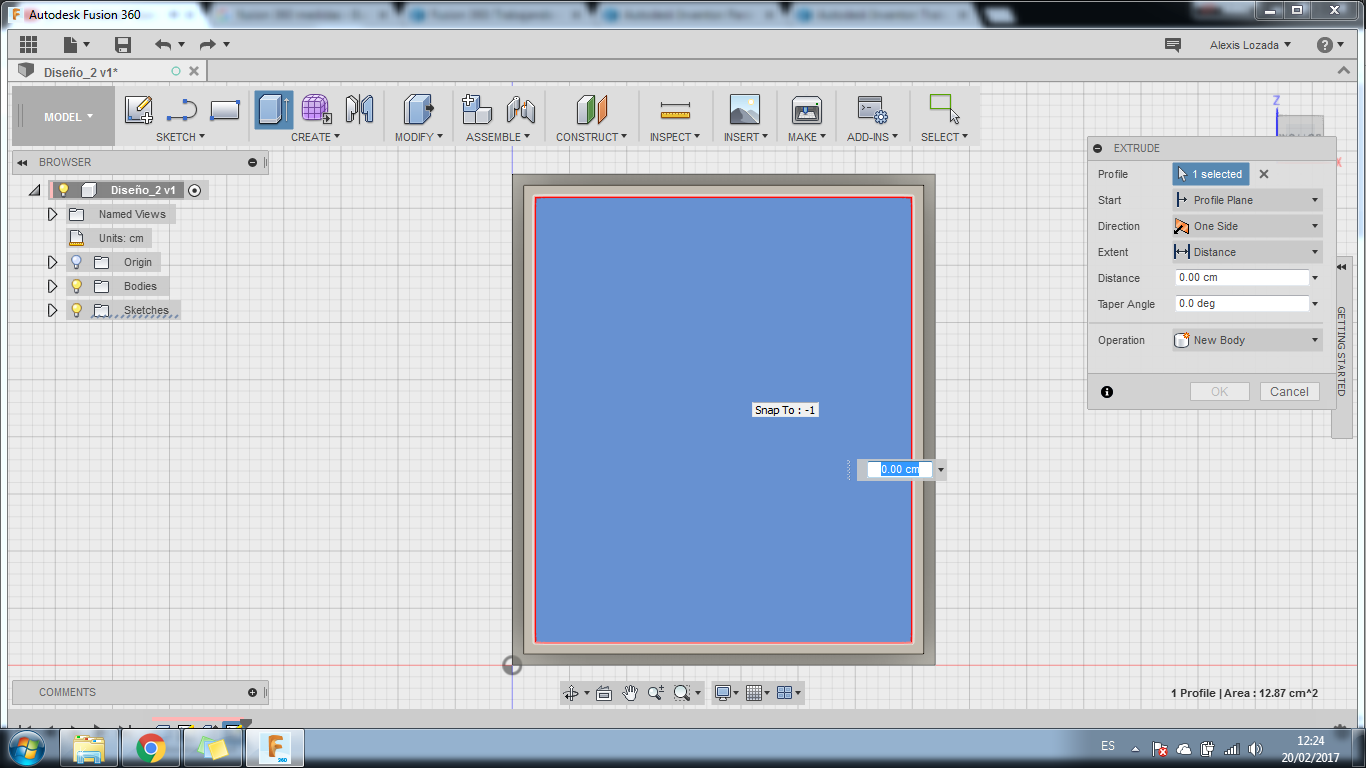Open the Start Profile Plane dropdown
The image size is (1366, 768).
click(x=1247, y=200)
